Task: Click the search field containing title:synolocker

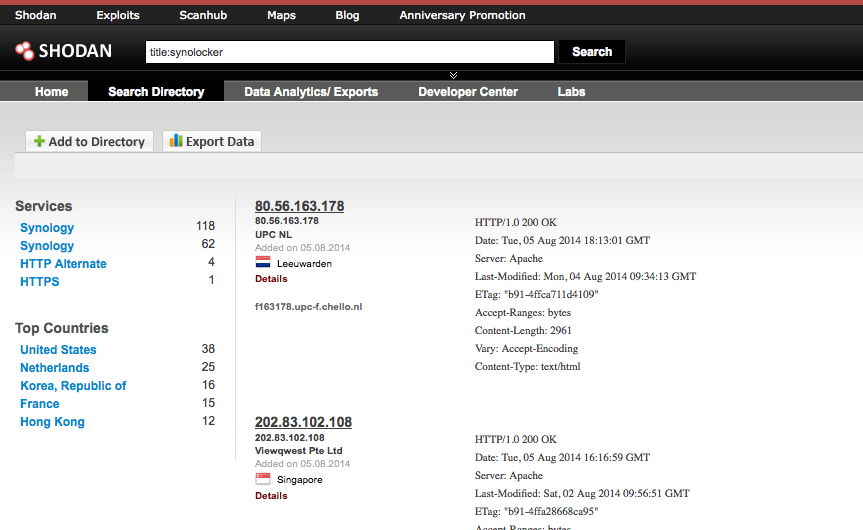Action: tap(349, 52)
